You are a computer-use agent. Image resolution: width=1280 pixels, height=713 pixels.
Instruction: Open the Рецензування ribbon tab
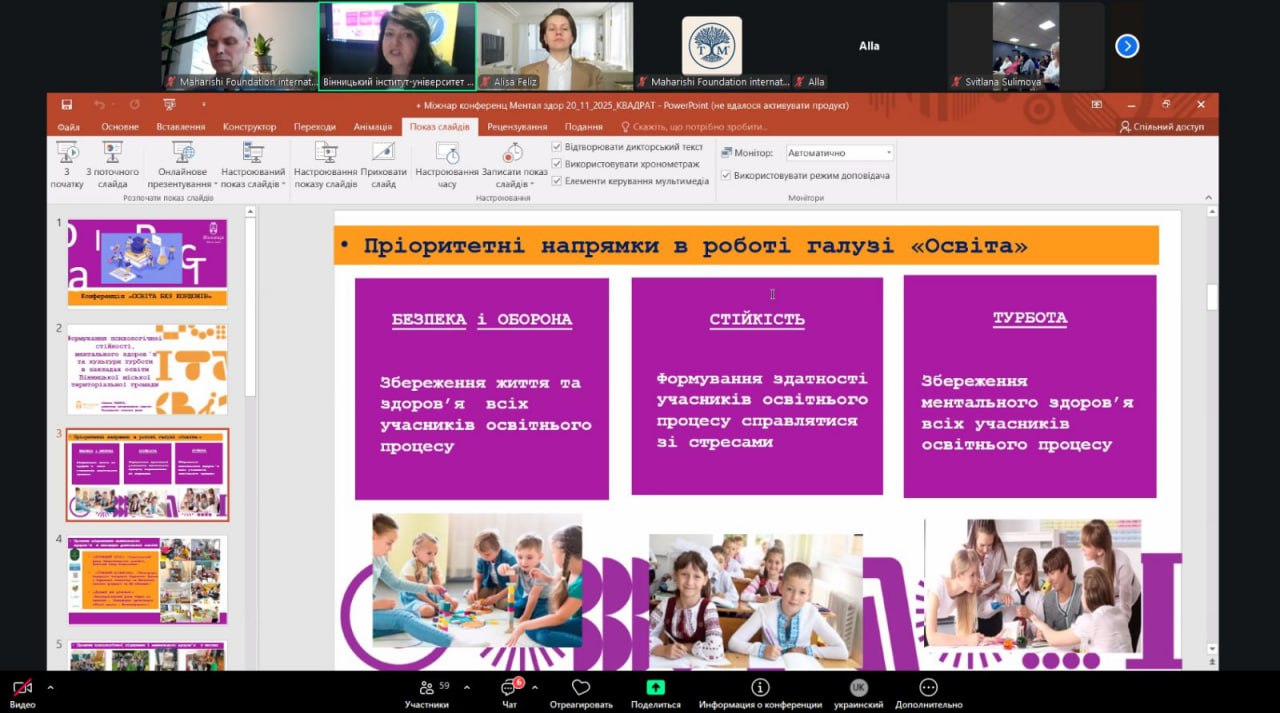[x=517, y=127]
